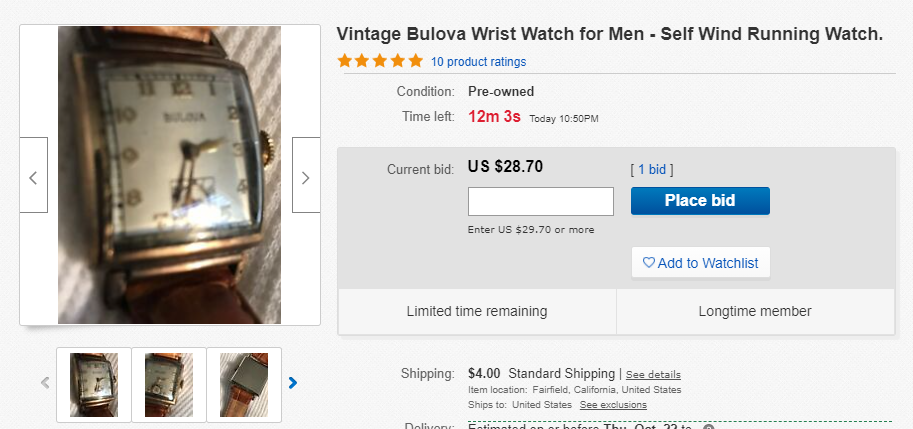Advance to the next watch photo
Screen dimensions: 913x429
click(305, 176)
